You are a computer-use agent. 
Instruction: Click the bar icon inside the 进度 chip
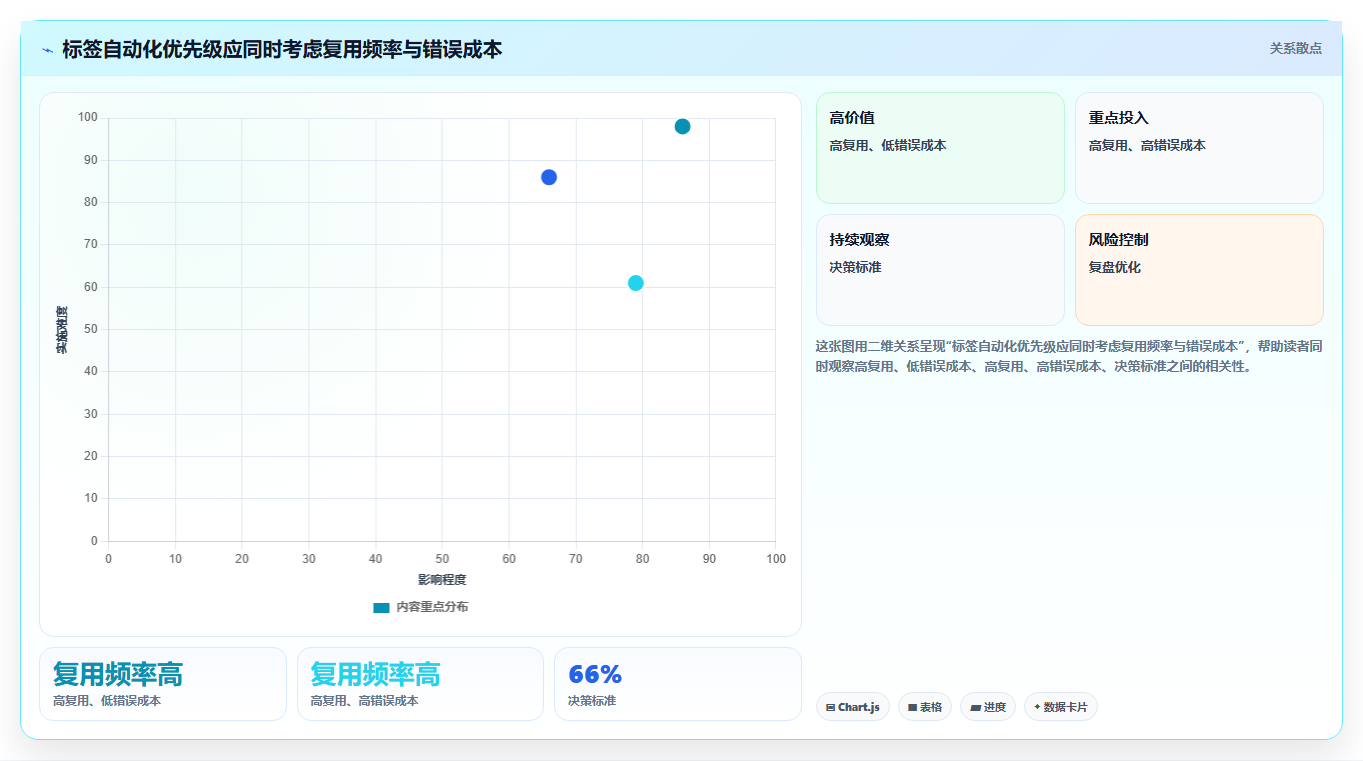click(975, 707)
